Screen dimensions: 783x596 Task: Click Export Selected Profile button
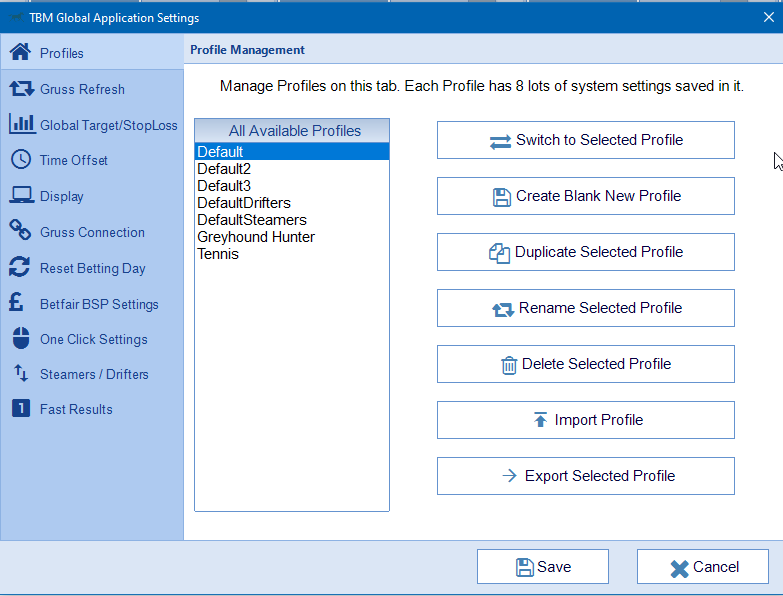coord(586,476)
